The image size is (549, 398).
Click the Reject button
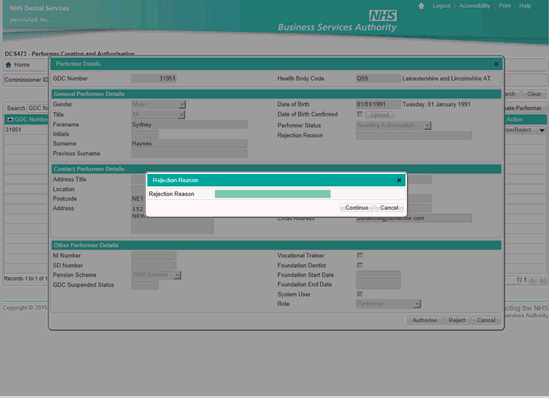(x=457, y=320)
